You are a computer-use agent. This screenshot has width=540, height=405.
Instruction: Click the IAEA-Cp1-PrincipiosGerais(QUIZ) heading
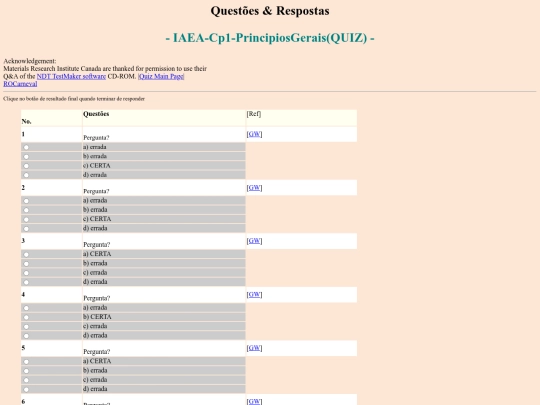(270, 38)
